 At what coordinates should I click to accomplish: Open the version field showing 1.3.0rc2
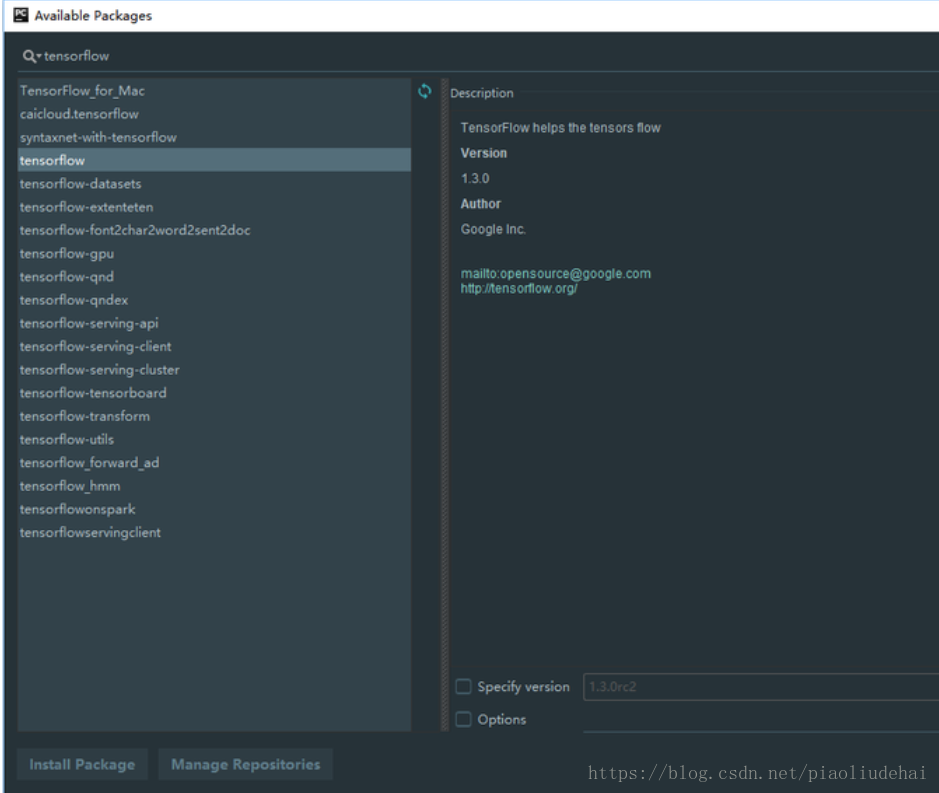point(761,686)
